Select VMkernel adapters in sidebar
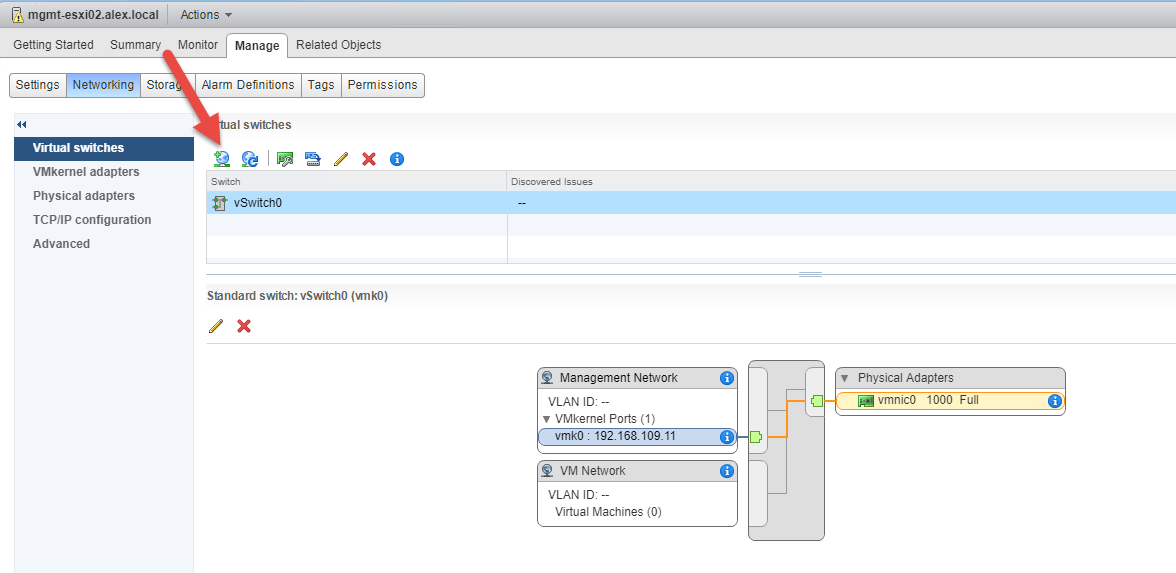The height and width of the screenshot is (573, 1176). (x=86, y=172)
